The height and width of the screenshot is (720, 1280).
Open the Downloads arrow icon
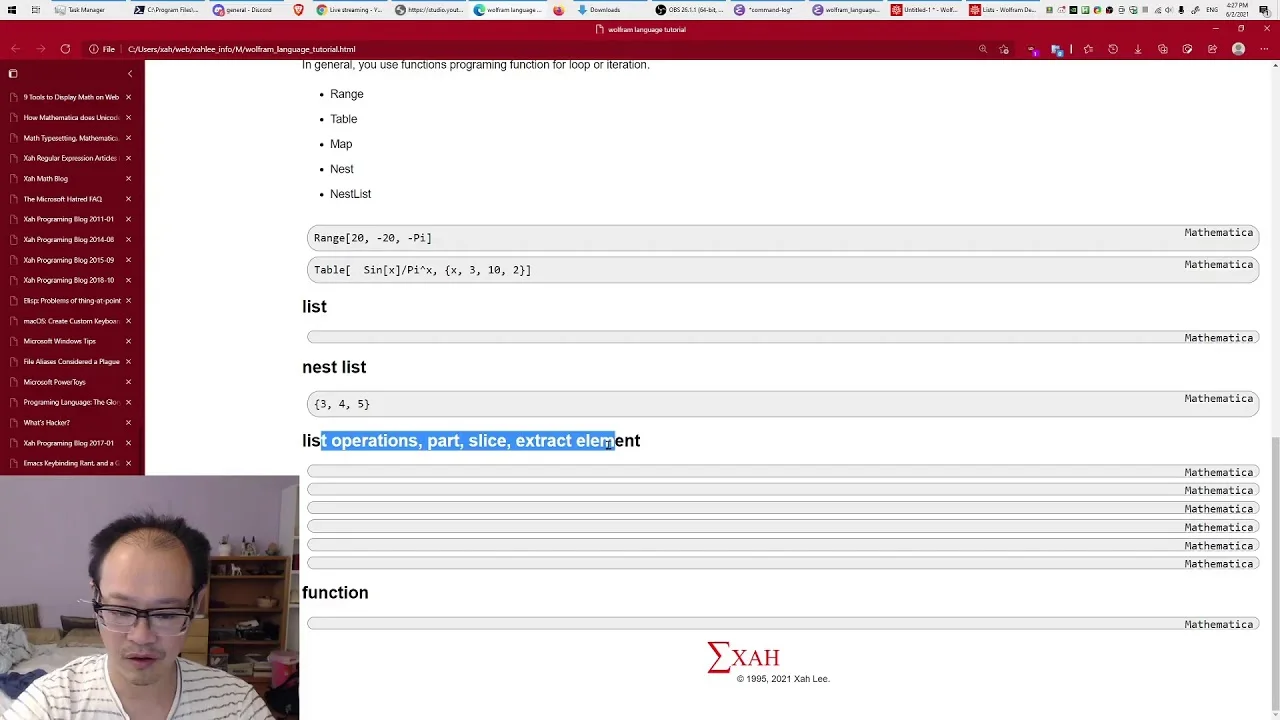[1138, 49]
